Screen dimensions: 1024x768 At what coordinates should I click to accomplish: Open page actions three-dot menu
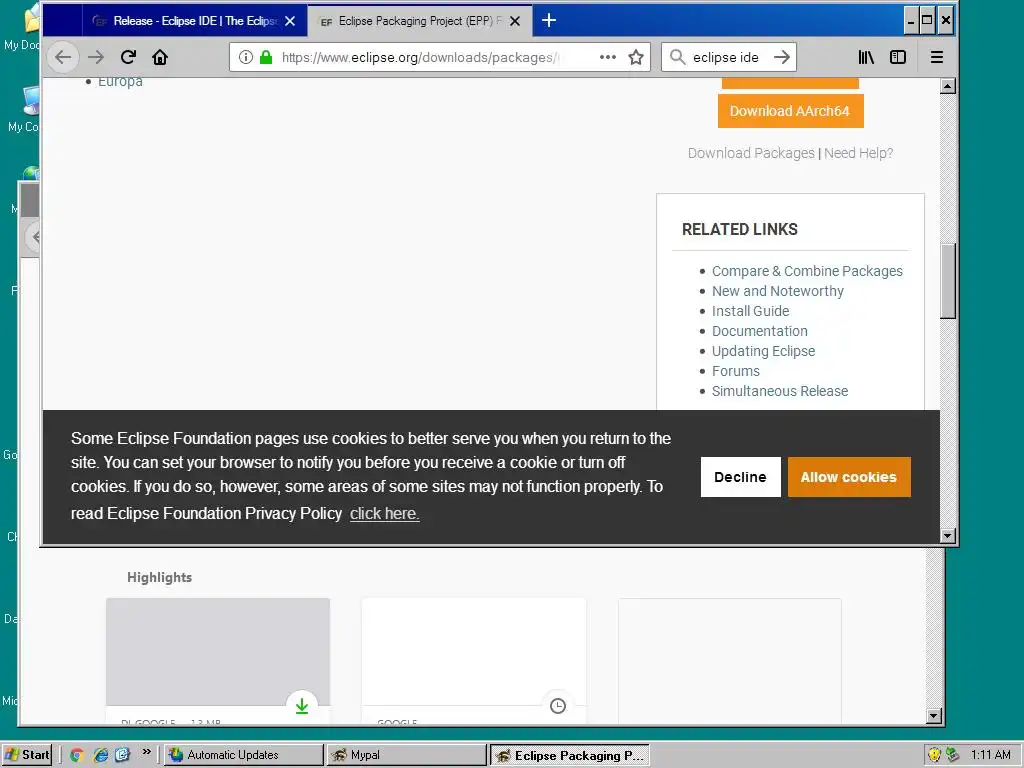pyautogui.click(x=608, y=57)
